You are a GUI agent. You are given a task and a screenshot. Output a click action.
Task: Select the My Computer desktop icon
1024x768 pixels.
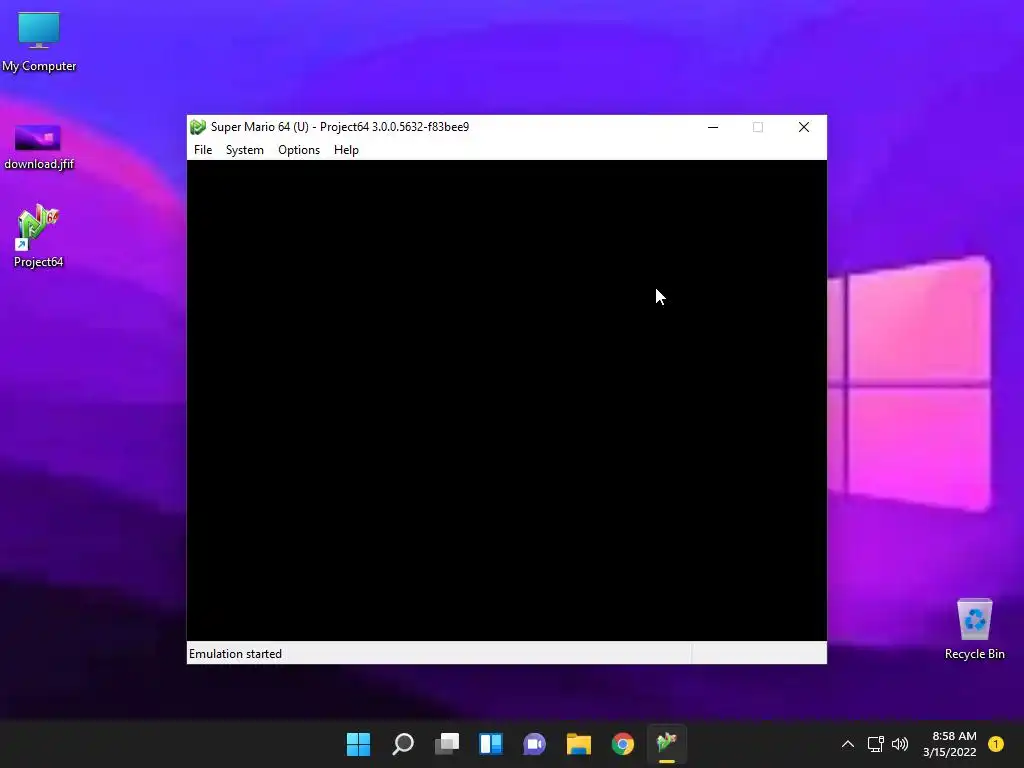tap(39, 42)
